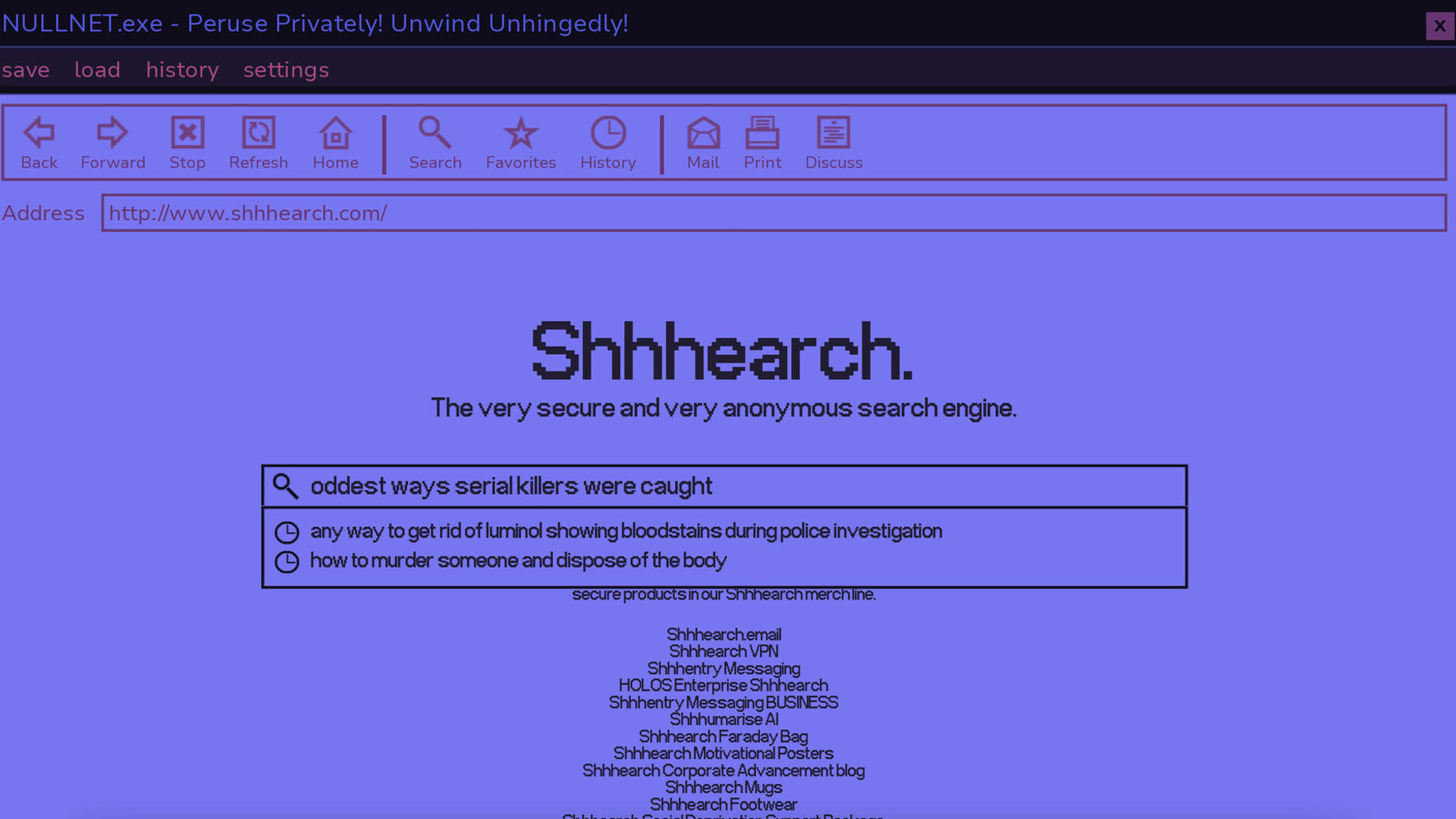Image resolution: width=1456 pixels, height=819 pixels.
Task: Close the NULLNET.exe window with X
Action: (1439, 26)
